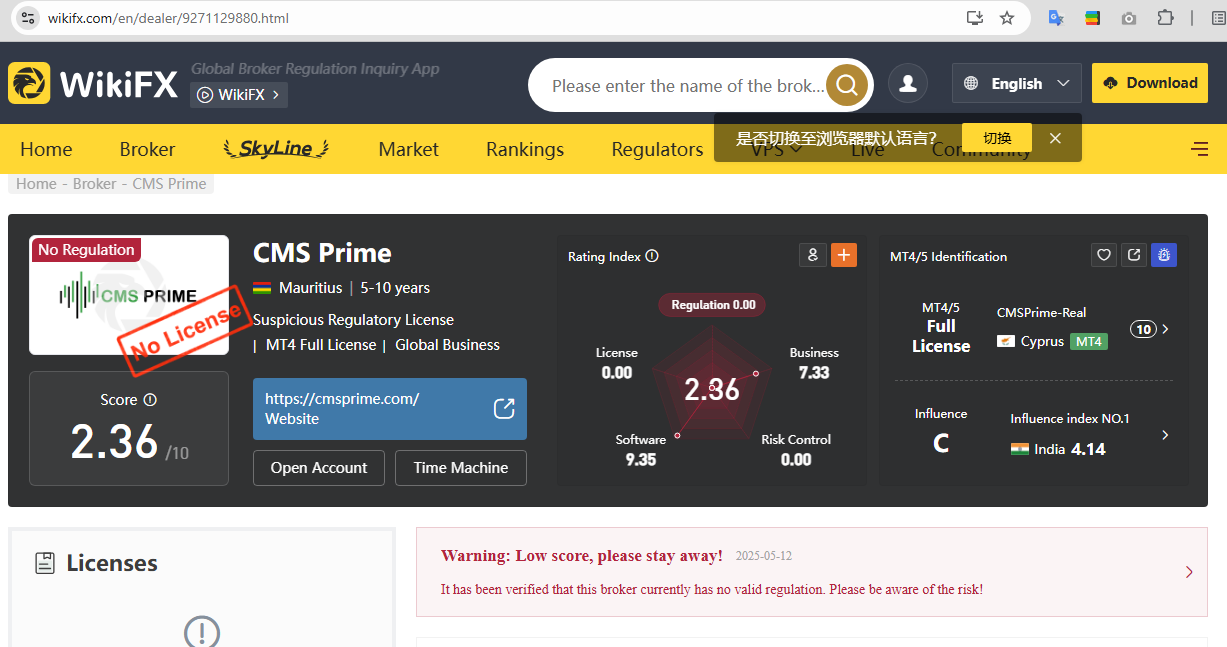This screenshot has height=647, width=1227.
Task: Open the Regulators tab
Action: 657,149
